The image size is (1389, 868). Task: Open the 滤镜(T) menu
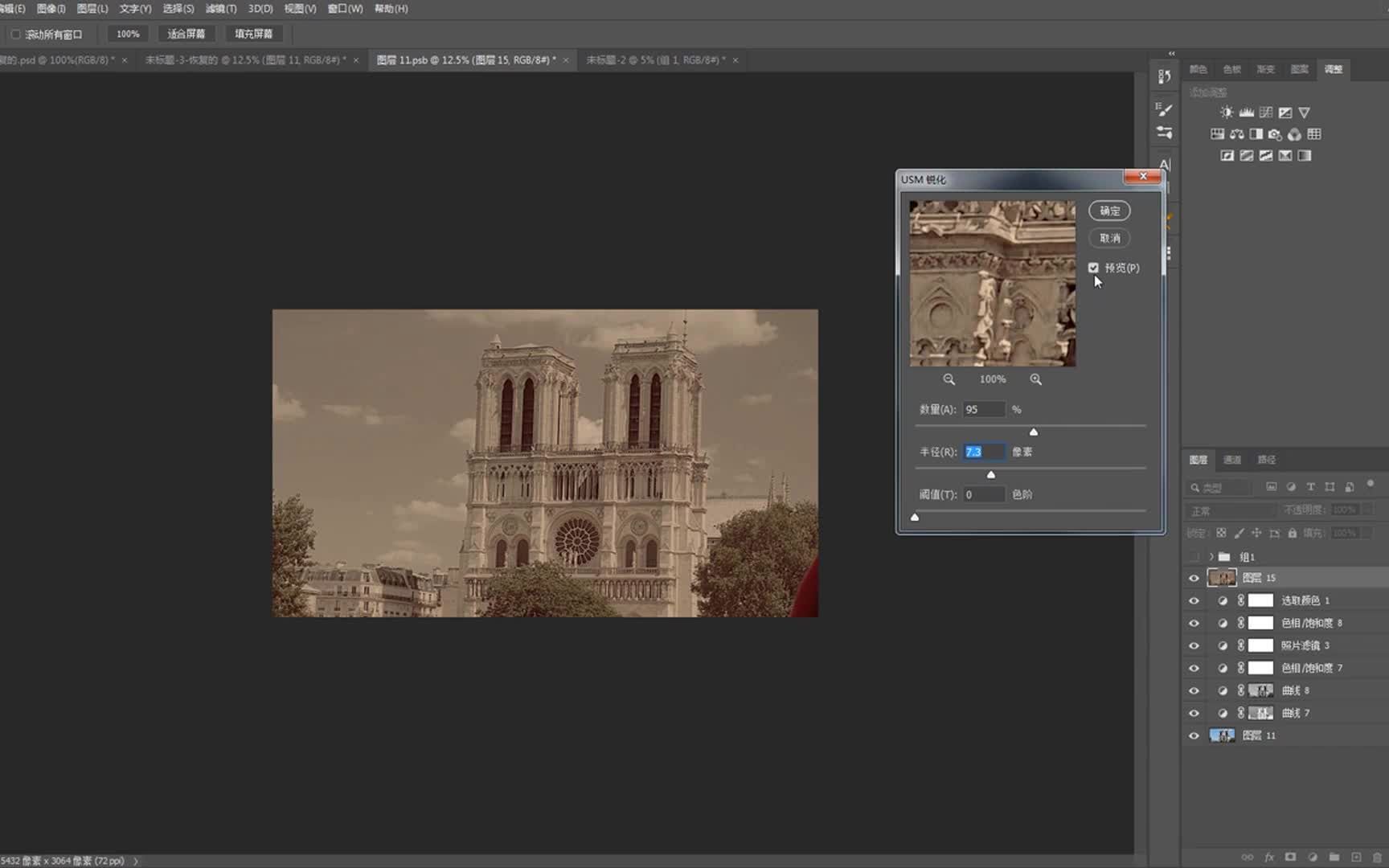click(x=220, y=9)
